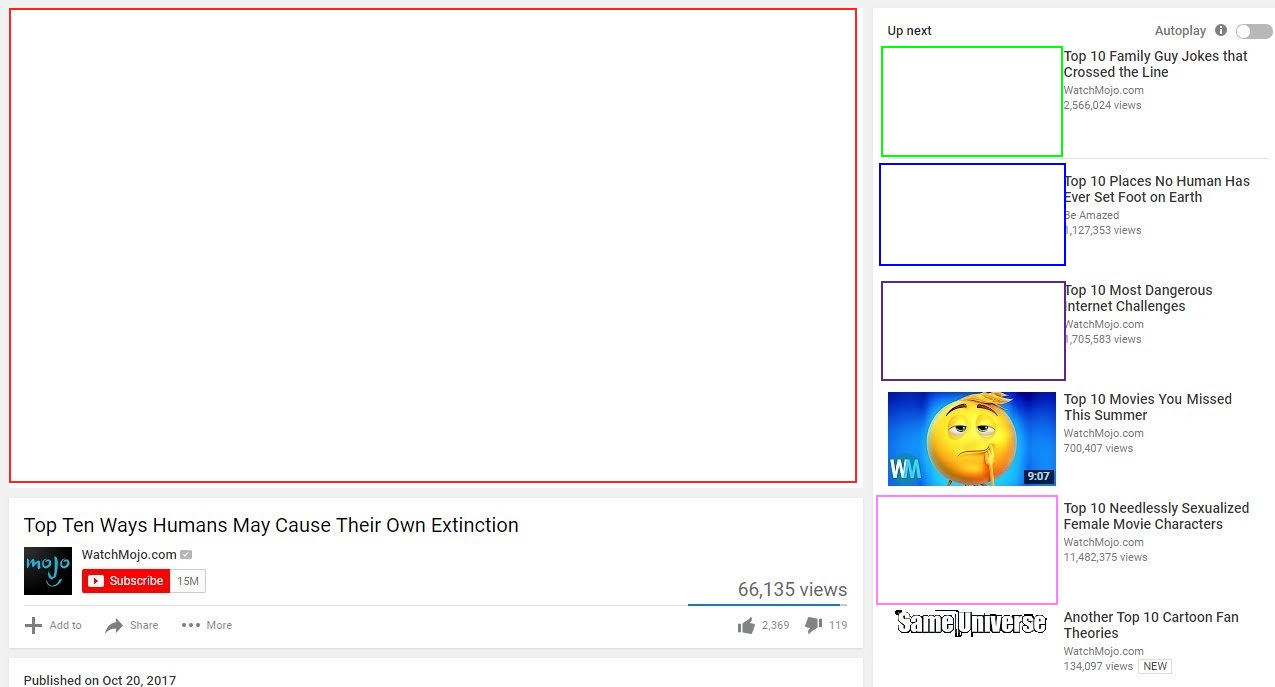The width and height of the screenshot is (1275, 687).
Task: Click the 700,407 views text
Action: (1099, 448)
